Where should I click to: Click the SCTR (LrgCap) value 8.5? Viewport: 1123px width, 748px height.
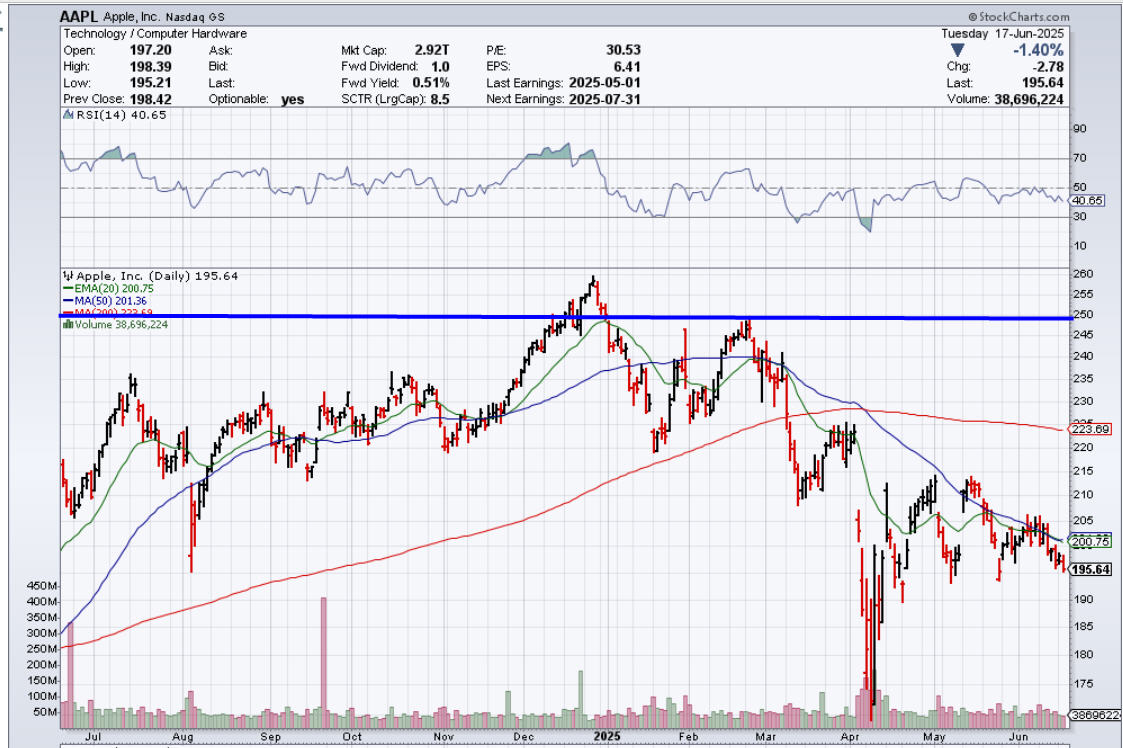pyautogui.click(x=437, y=99)
